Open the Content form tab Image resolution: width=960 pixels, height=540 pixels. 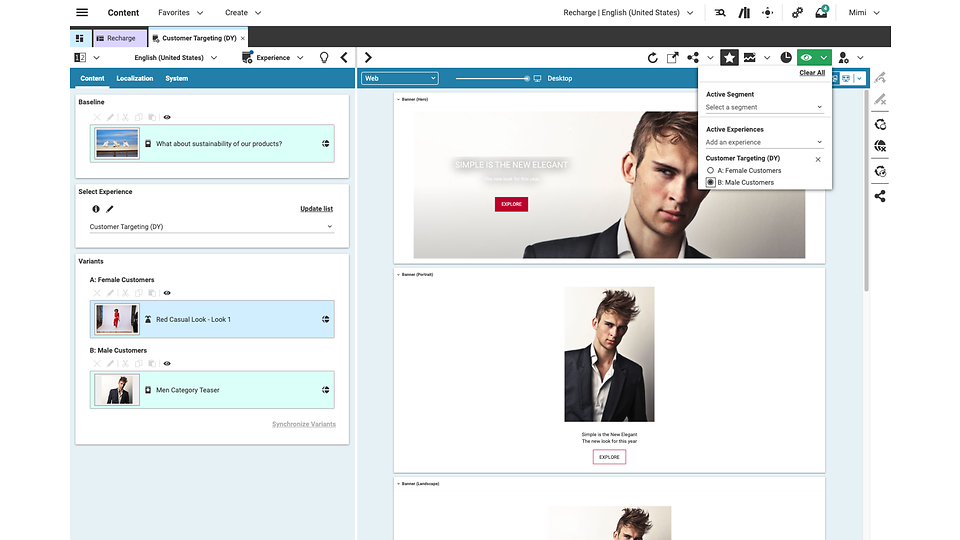pyautogui.click(x=92, y=78)
